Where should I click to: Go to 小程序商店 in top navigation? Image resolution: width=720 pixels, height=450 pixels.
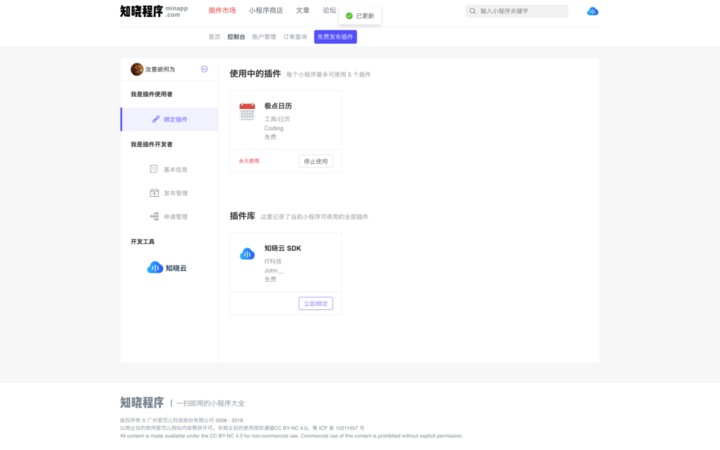(x=265, y=11)
